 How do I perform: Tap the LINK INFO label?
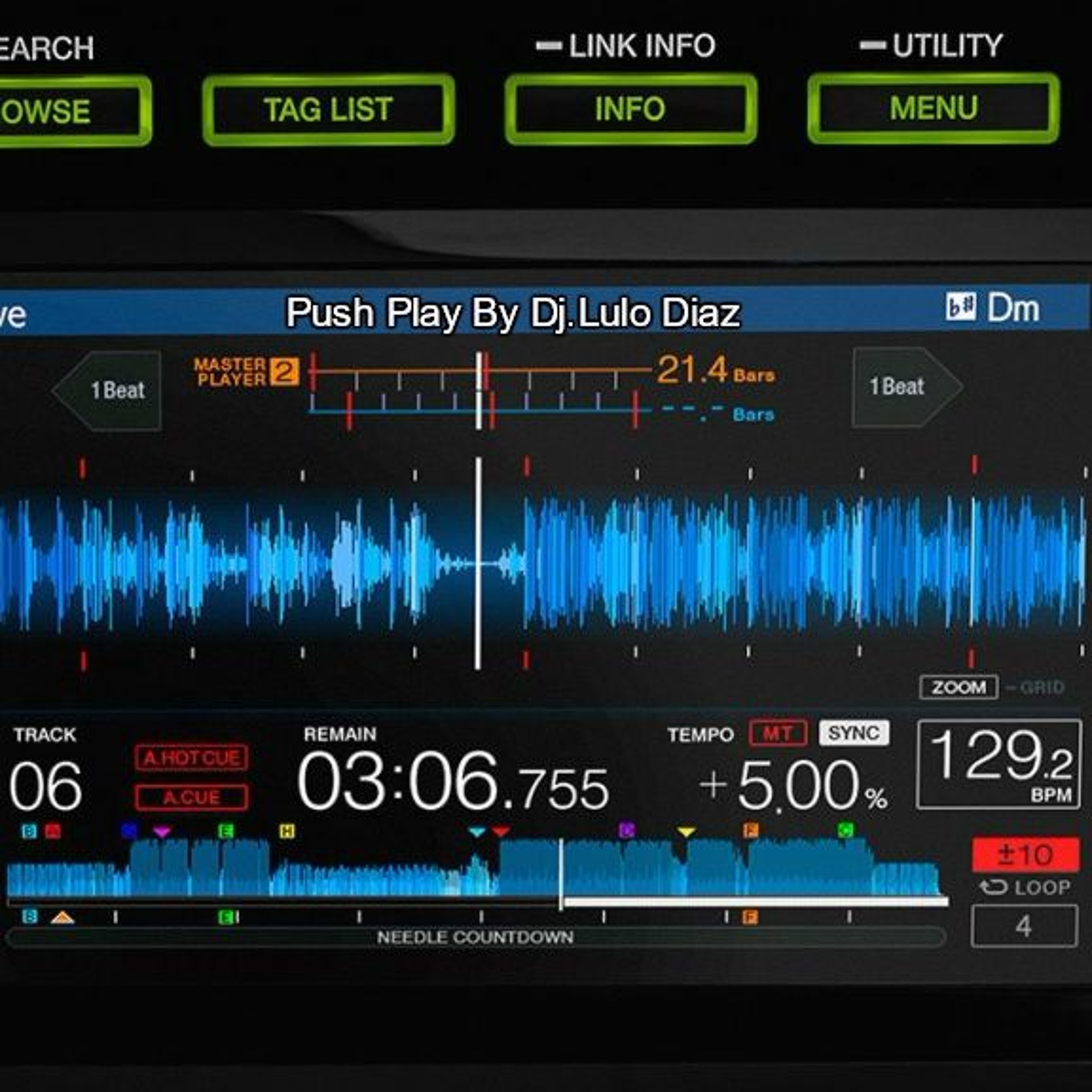pyautogui.click(x=642, y=46)
